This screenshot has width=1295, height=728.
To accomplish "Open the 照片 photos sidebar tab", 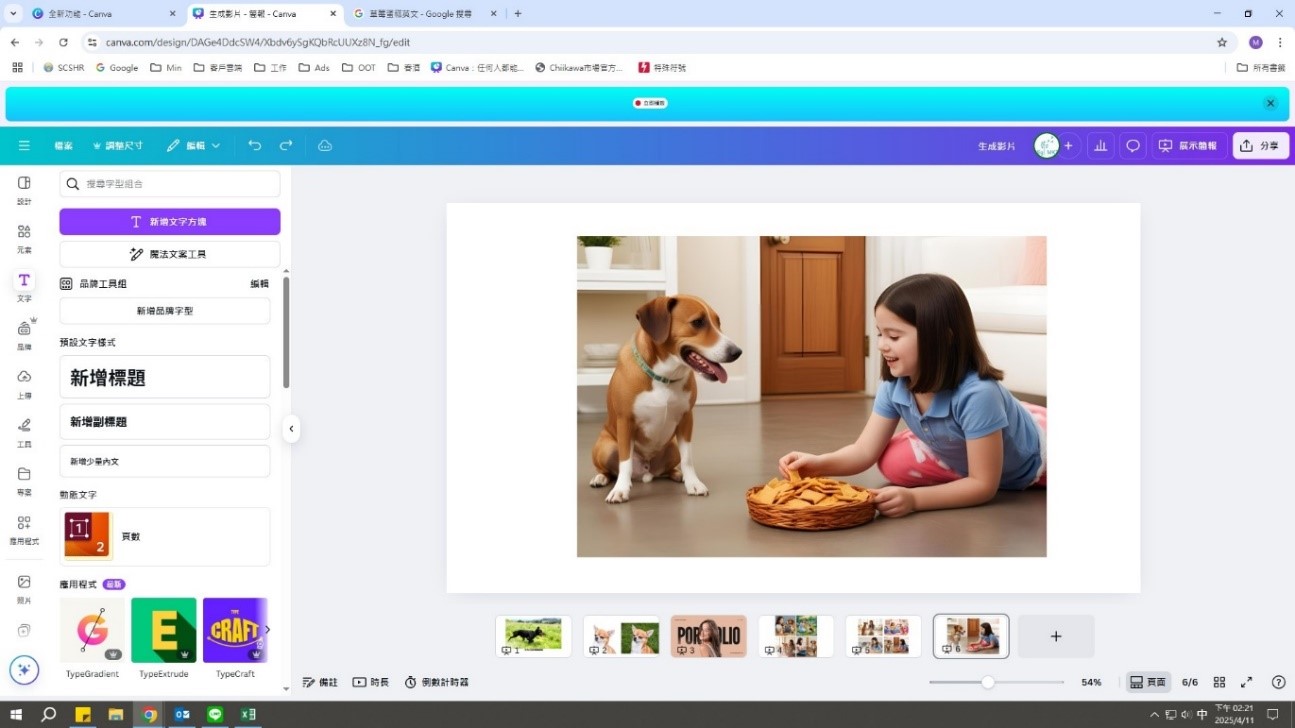I will [x=24, y=589].
